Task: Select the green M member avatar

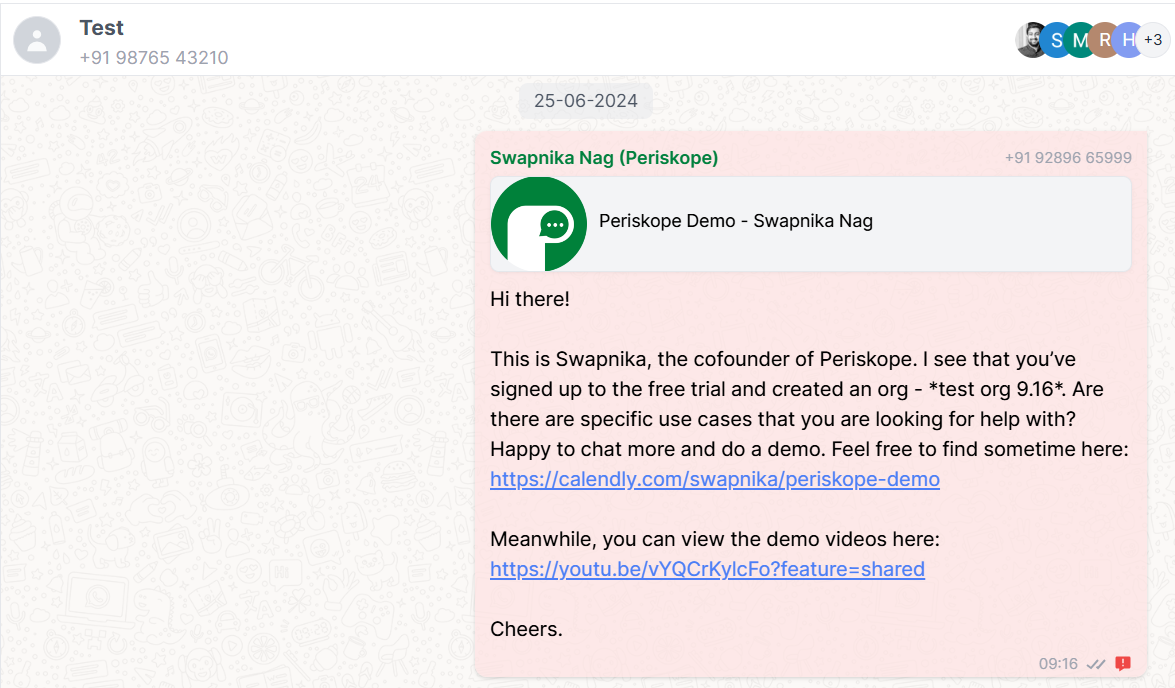Action: click(1080, 40)
